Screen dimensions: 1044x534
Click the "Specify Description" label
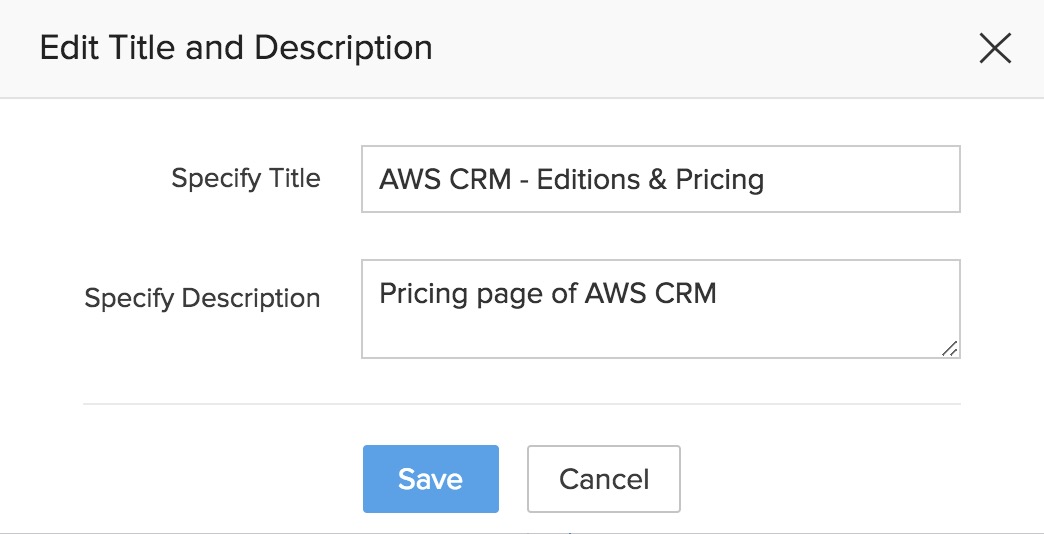point(202,298)
